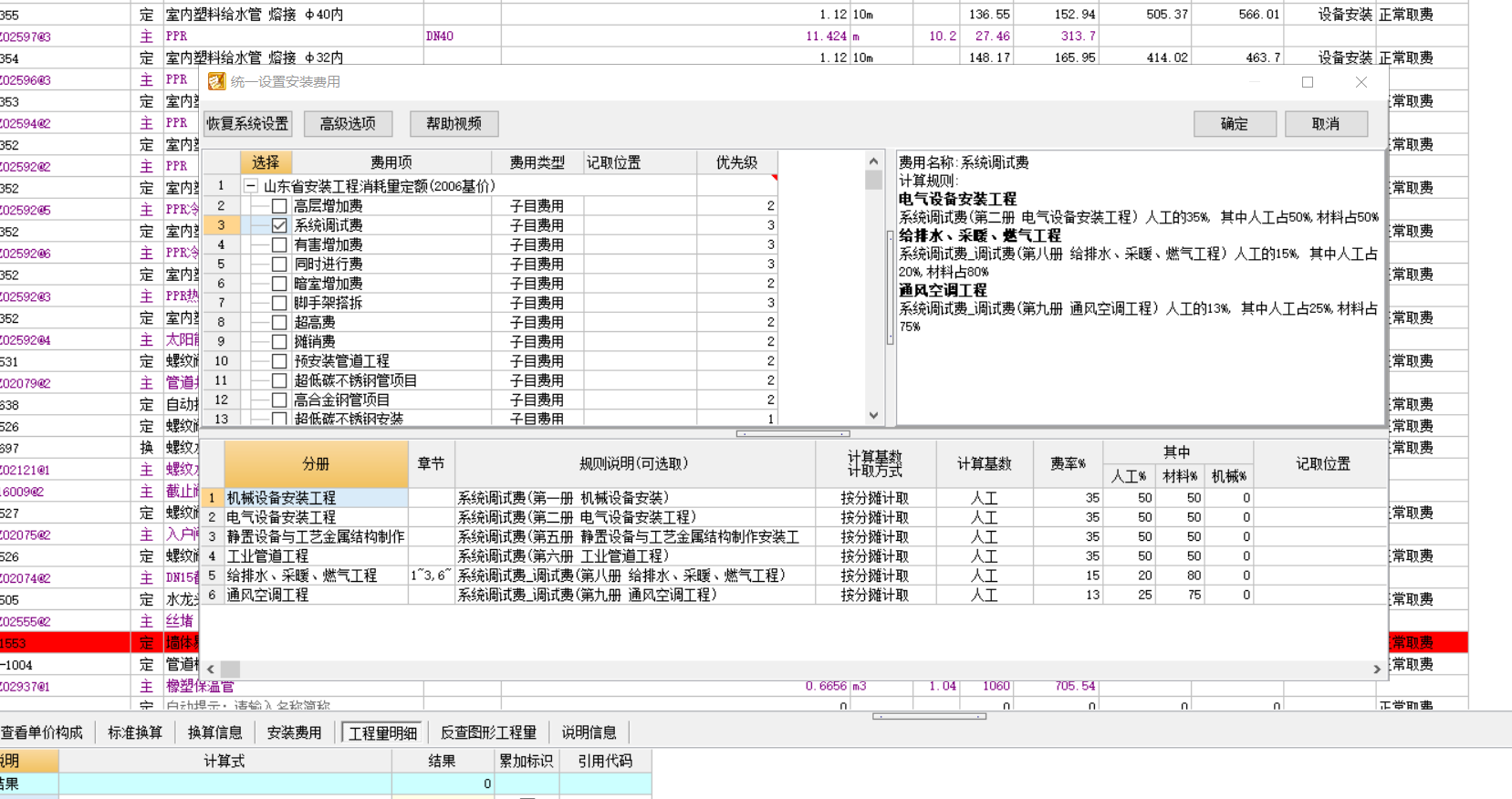
Task: Switch to 查看单价构成 tab
Action: (41, 732)
